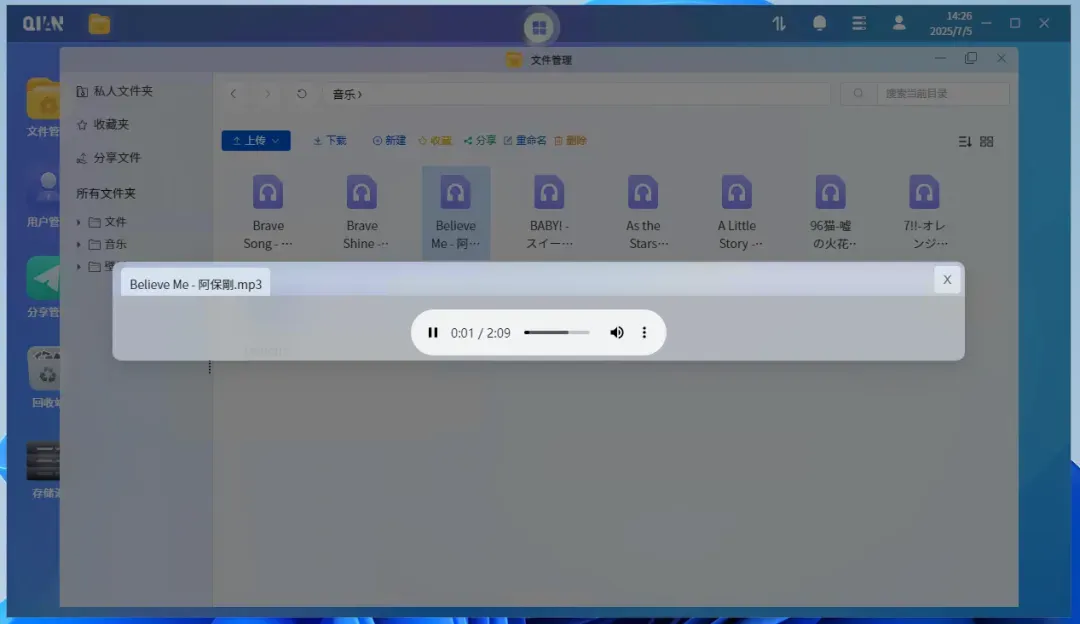Open 回收站 recycle bin desktop icon
The height and width of the screenshot is (624, 1080).
44,377
